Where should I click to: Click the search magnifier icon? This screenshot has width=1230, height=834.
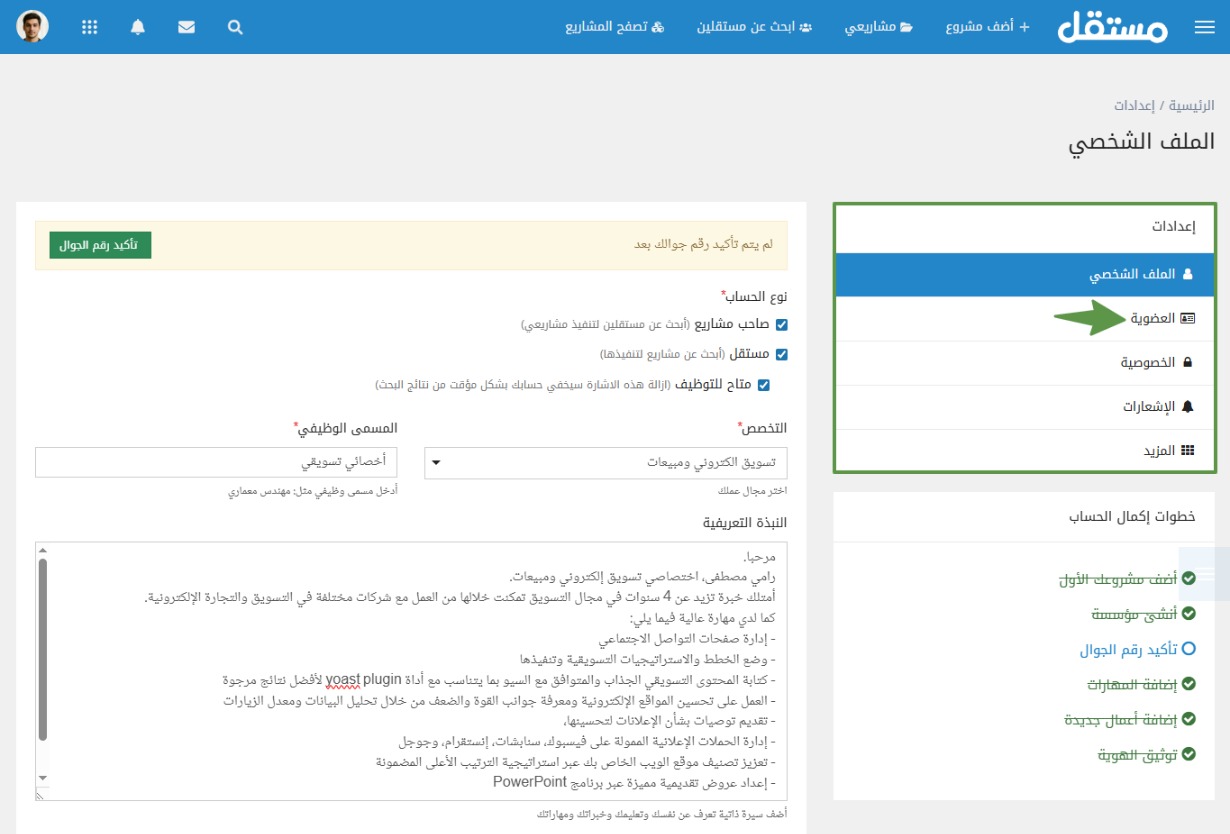pyautogui.click(x=235, y=28)
